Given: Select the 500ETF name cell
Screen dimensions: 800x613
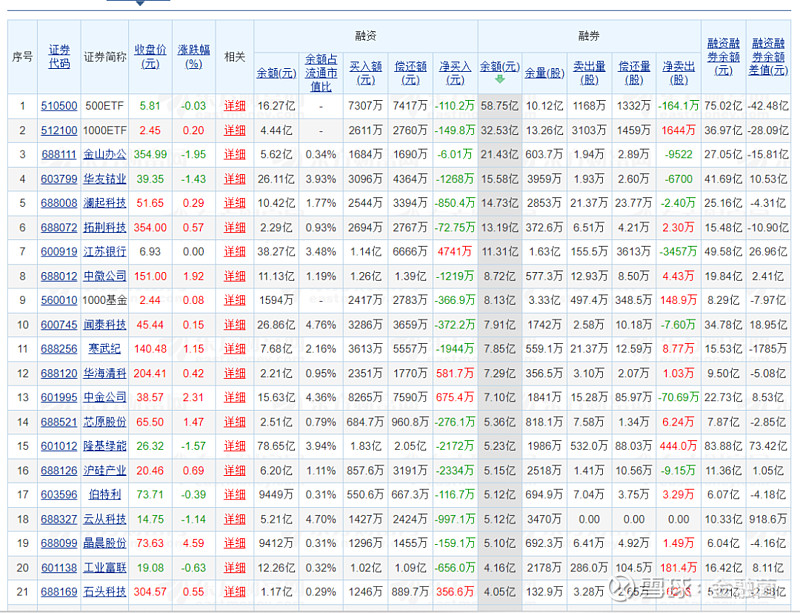Looking at the screenshot, I should pos(105,106).
